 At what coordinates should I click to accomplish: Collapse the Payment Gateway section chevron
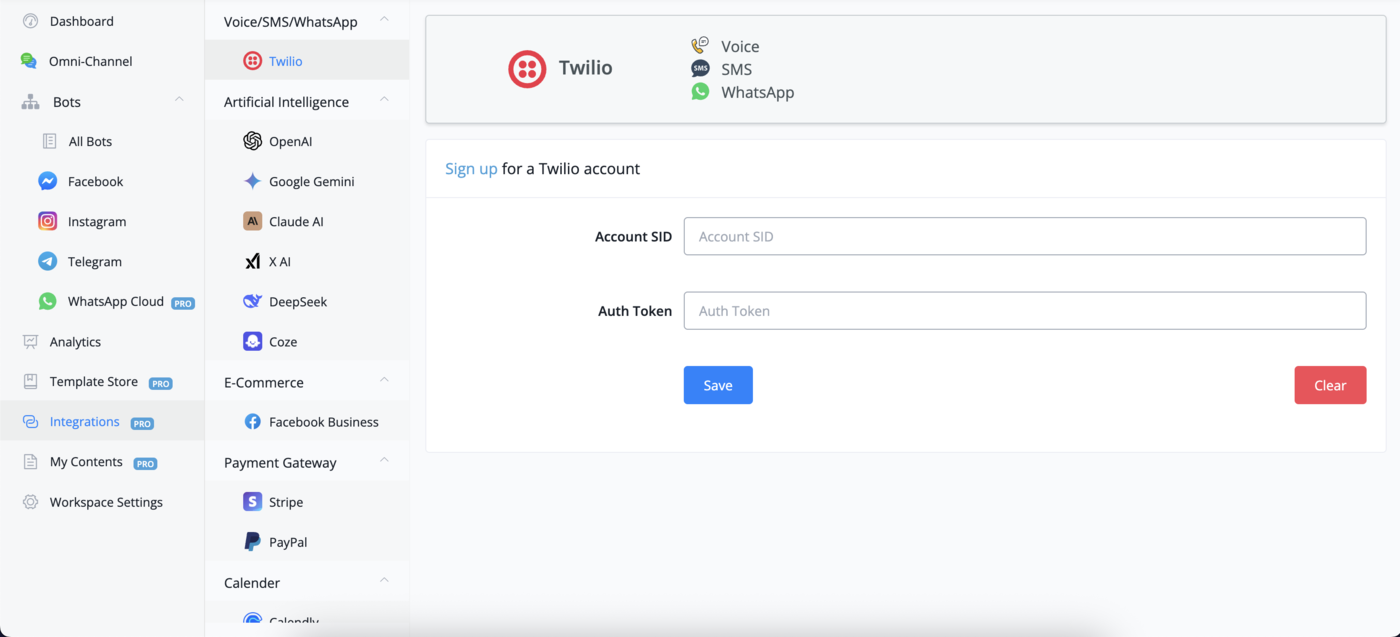click(x=384, y=460)
